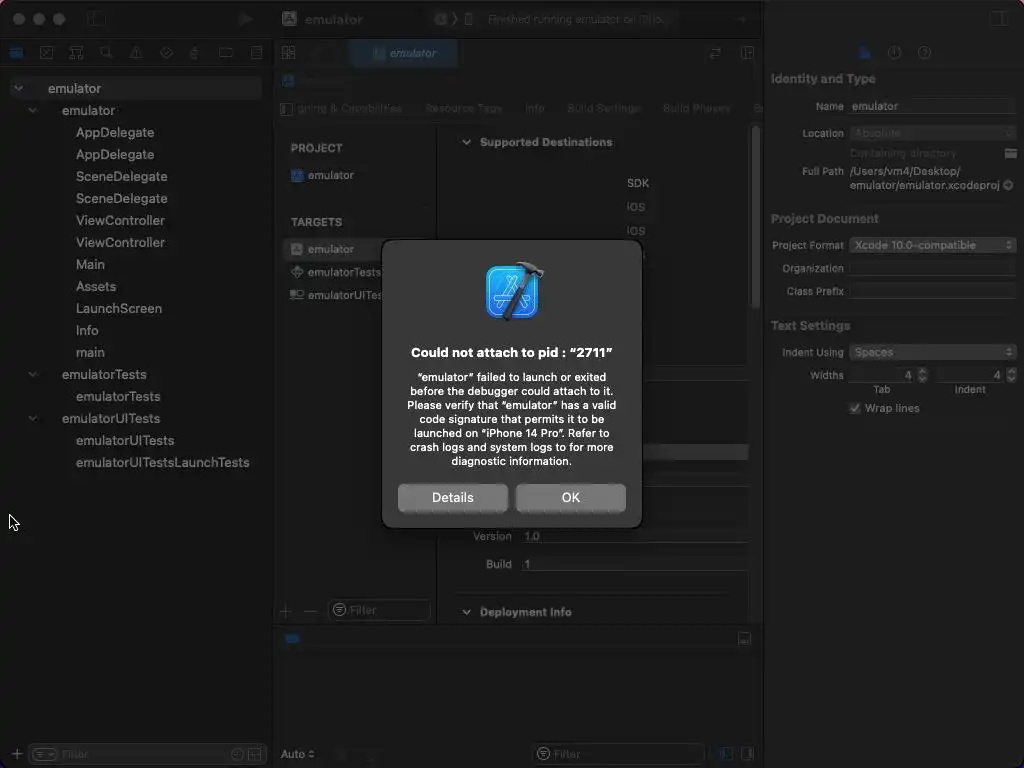Image resolution: width=1024 pixels, height=768 pixels.
Task: Click the Location folder chooser icon
Action: point(1010,153)
